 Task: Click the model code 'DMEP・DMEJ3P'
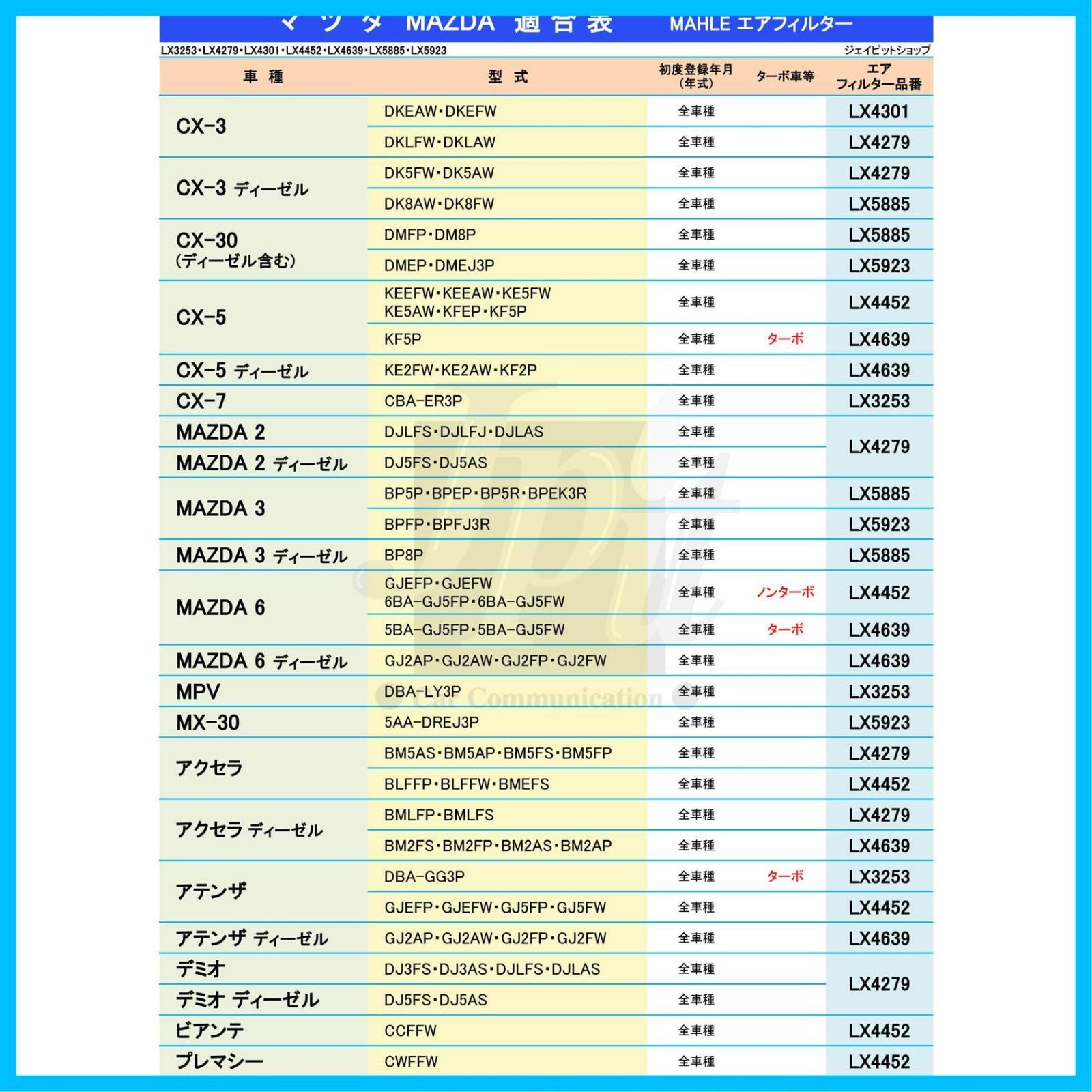pyautogui.click(x=439, y=265)
